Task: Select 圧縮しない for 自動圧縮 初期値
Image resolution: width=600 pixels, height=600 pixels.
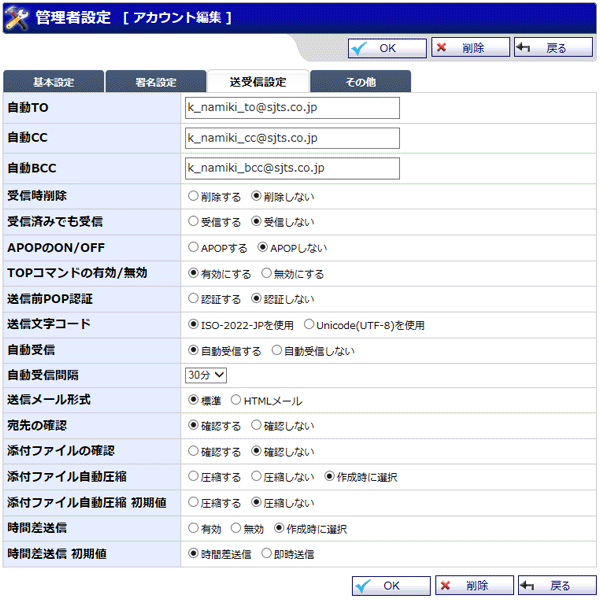Action: (x=256, y=502)
